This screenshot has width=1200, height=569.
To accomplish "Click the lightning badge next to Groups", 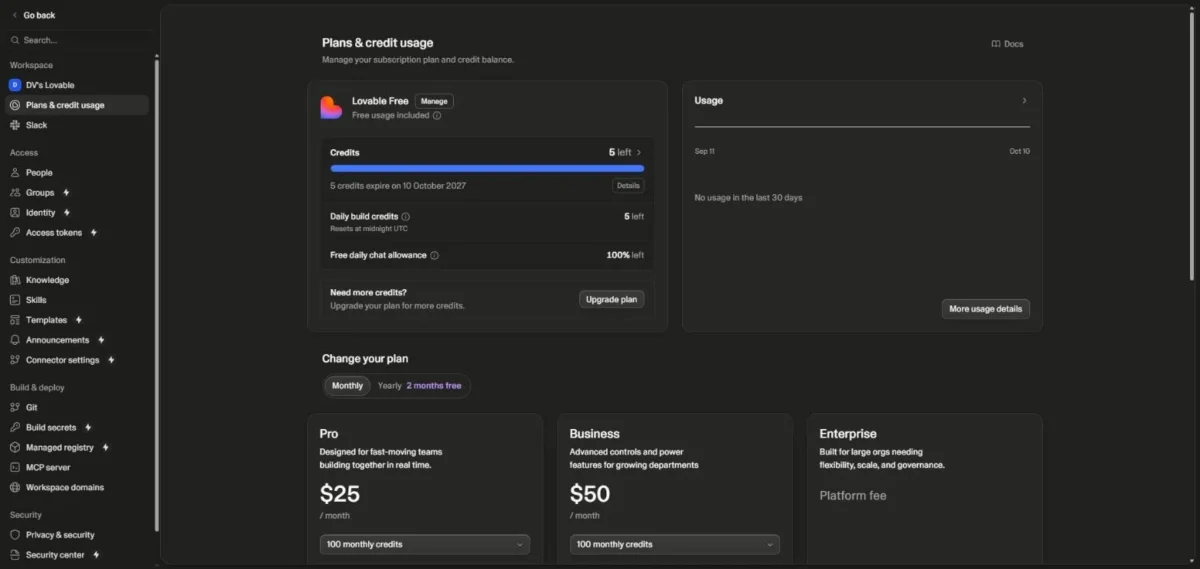I will coord(67,192).
